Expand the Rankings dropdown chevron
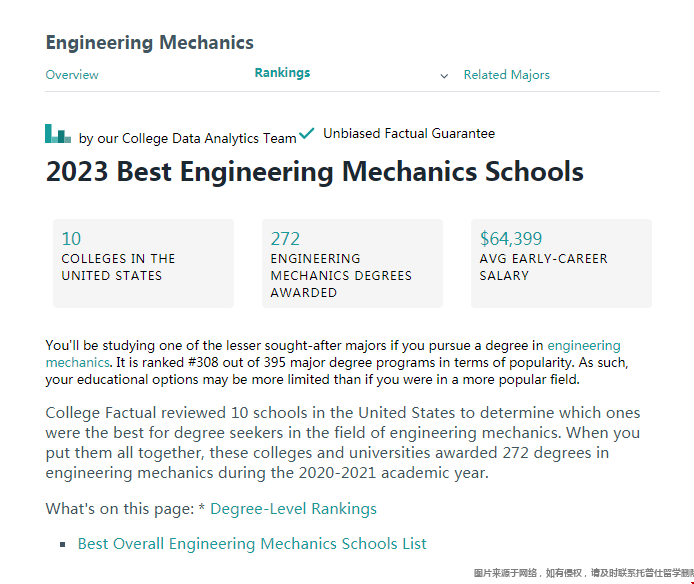 [x=444, y=76]
